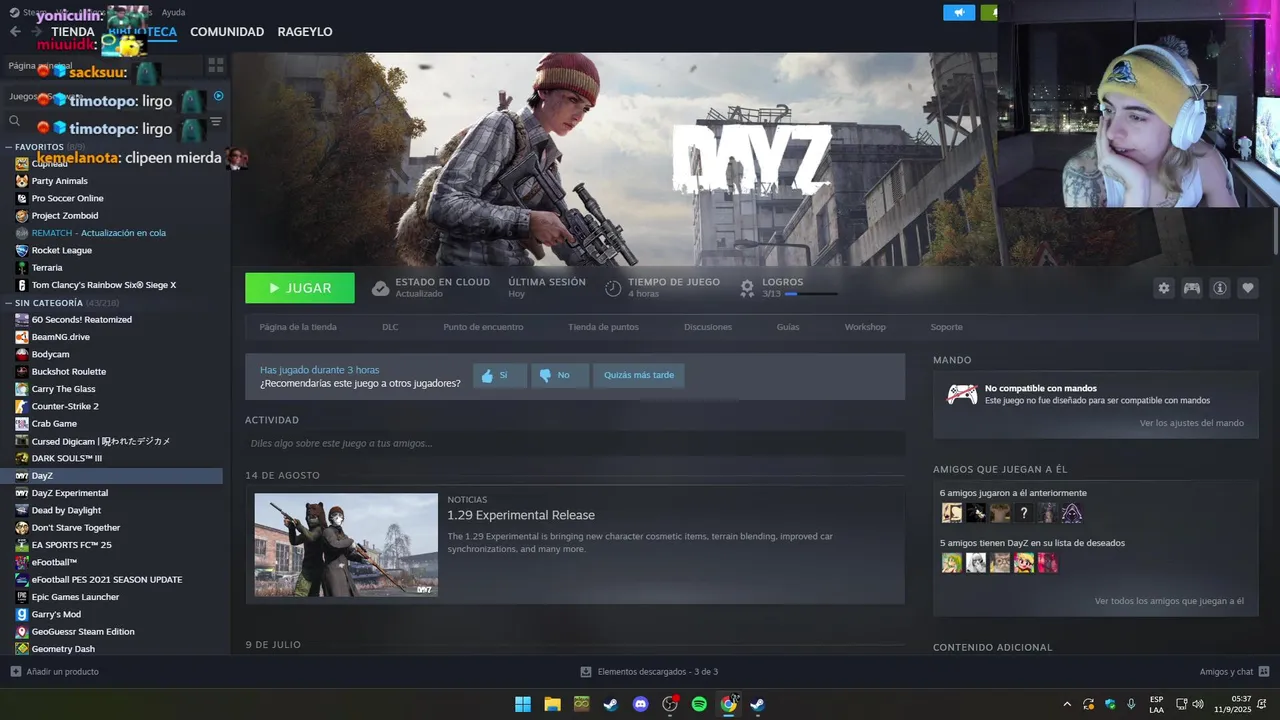Select Project Zomboid in library
The image size is (1280, 720).
coord(65,215)
